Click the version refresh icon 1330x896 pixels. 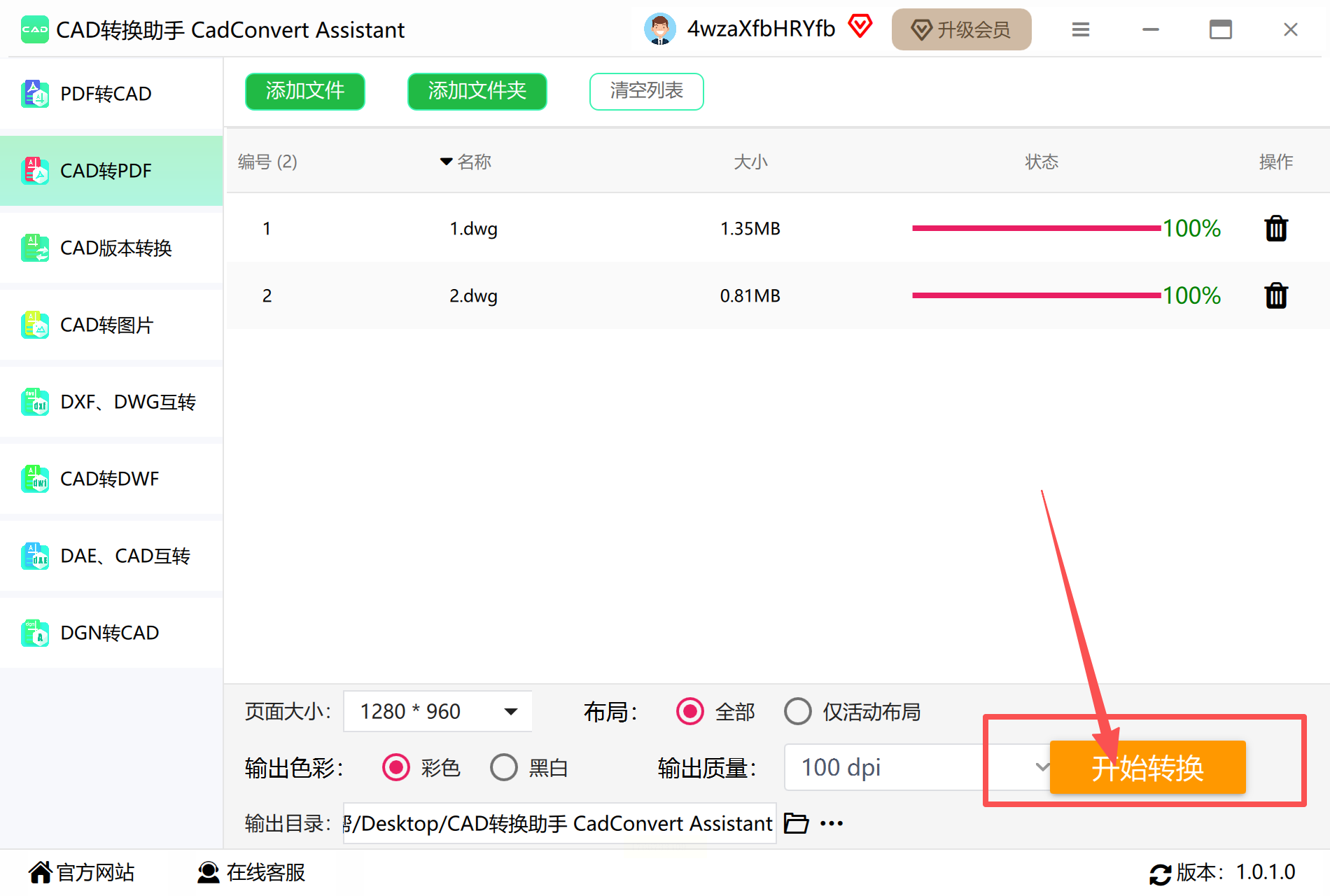[1160, 874]
